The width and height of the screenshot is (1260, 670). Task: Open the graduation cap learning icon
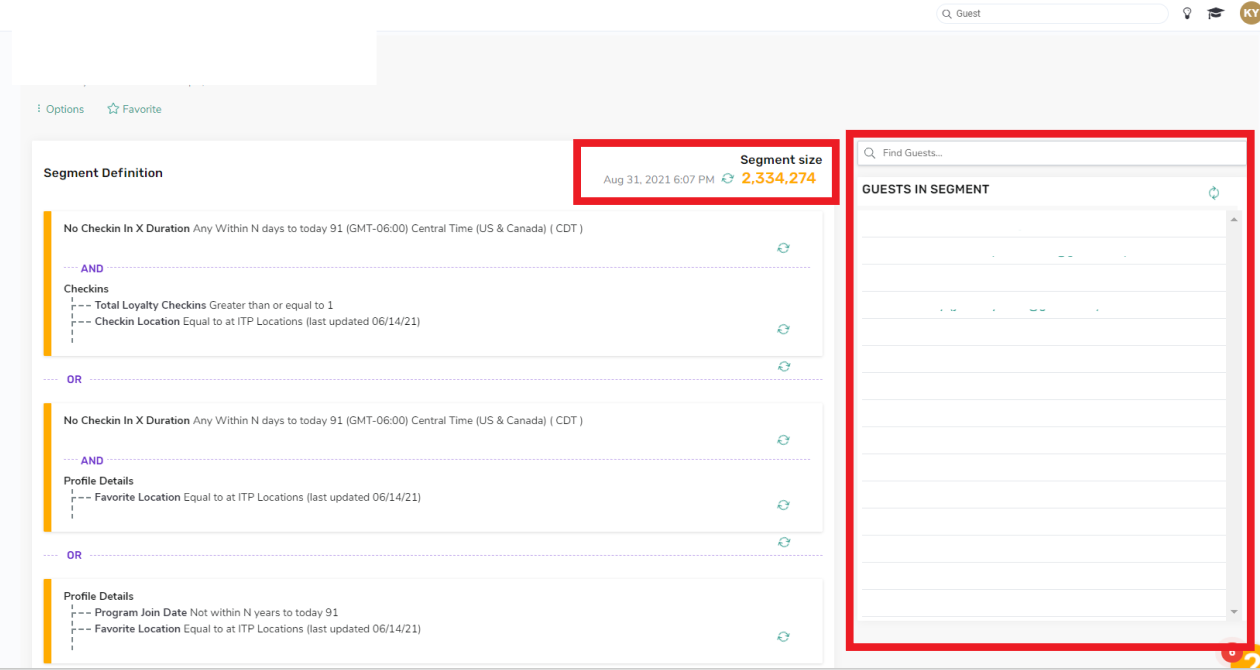[x=1215, y=13]
